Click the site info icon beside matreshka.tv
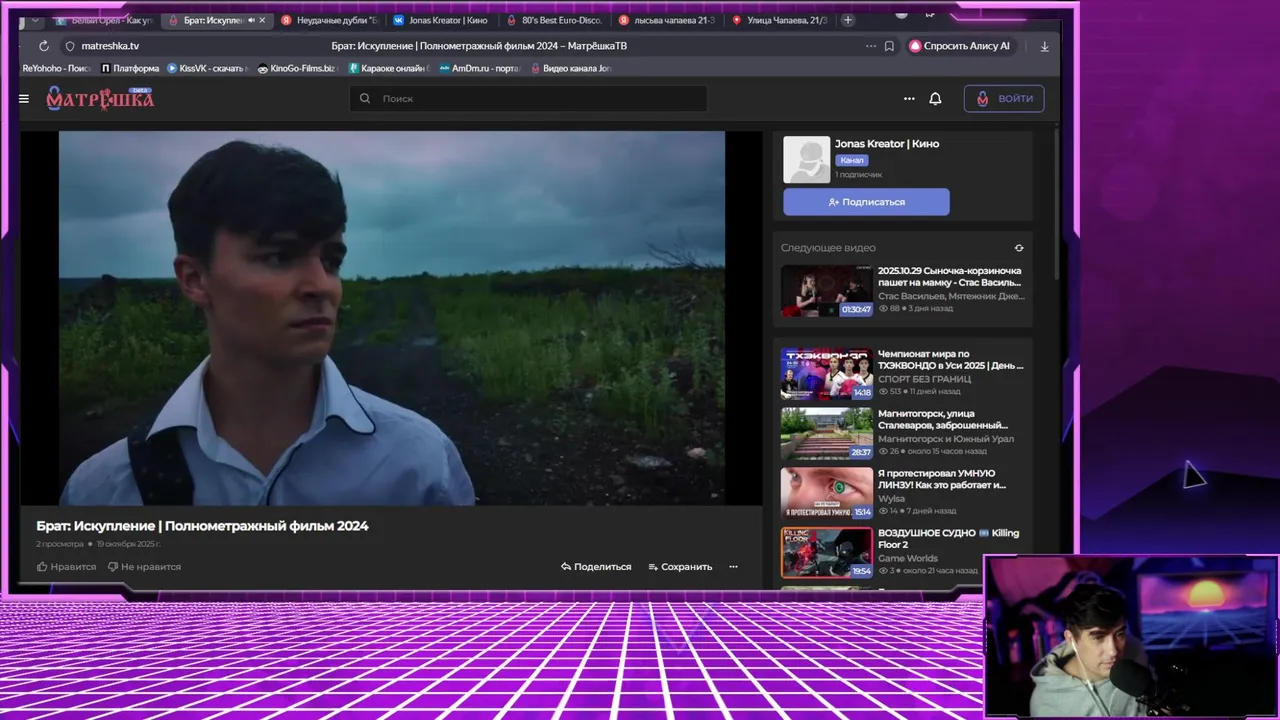Viewport: 1280px width, 720px height. [x=70, y=46]
